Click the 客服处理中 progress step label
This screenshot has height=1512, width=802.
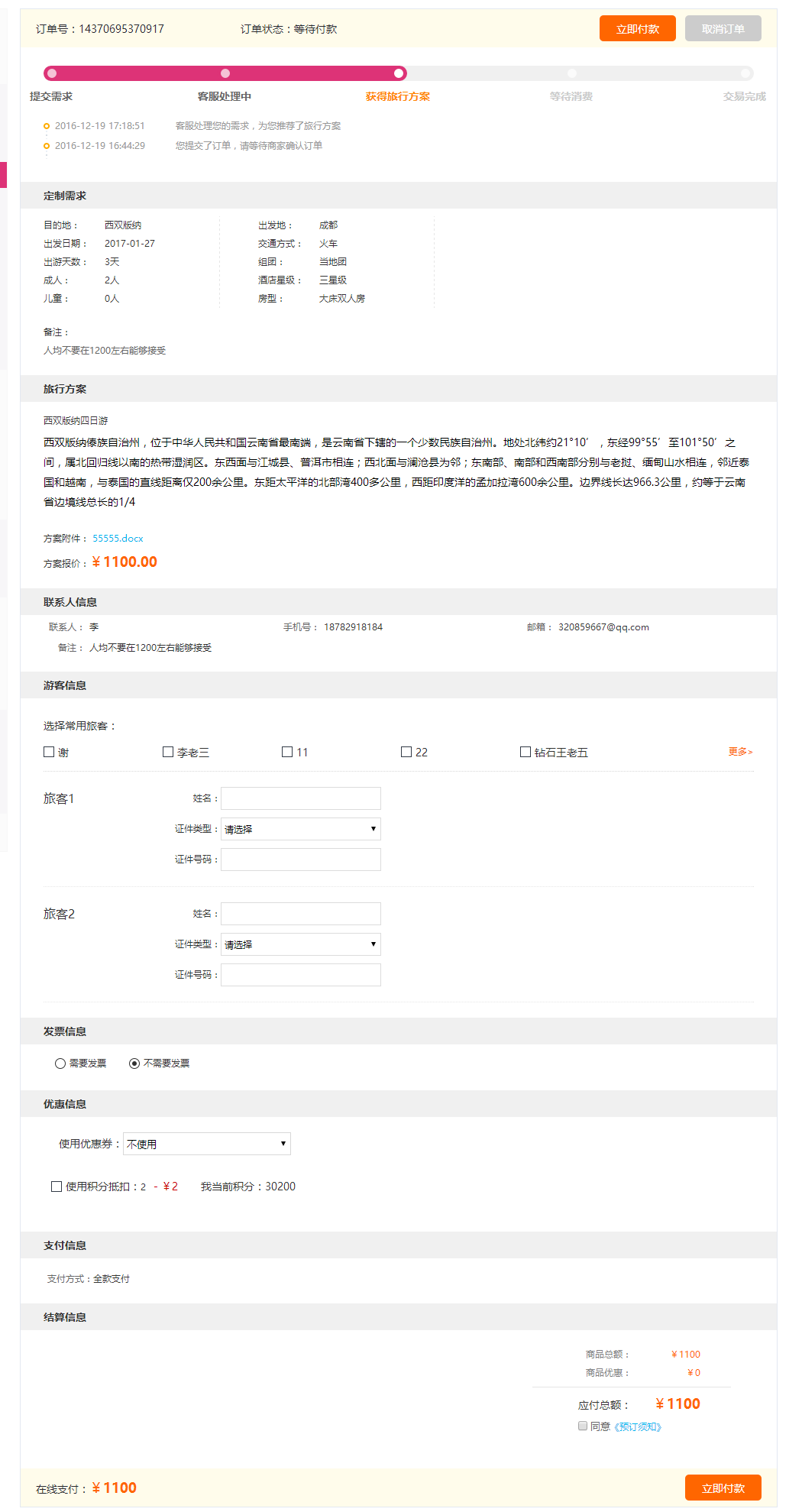[x=225, y=96]
